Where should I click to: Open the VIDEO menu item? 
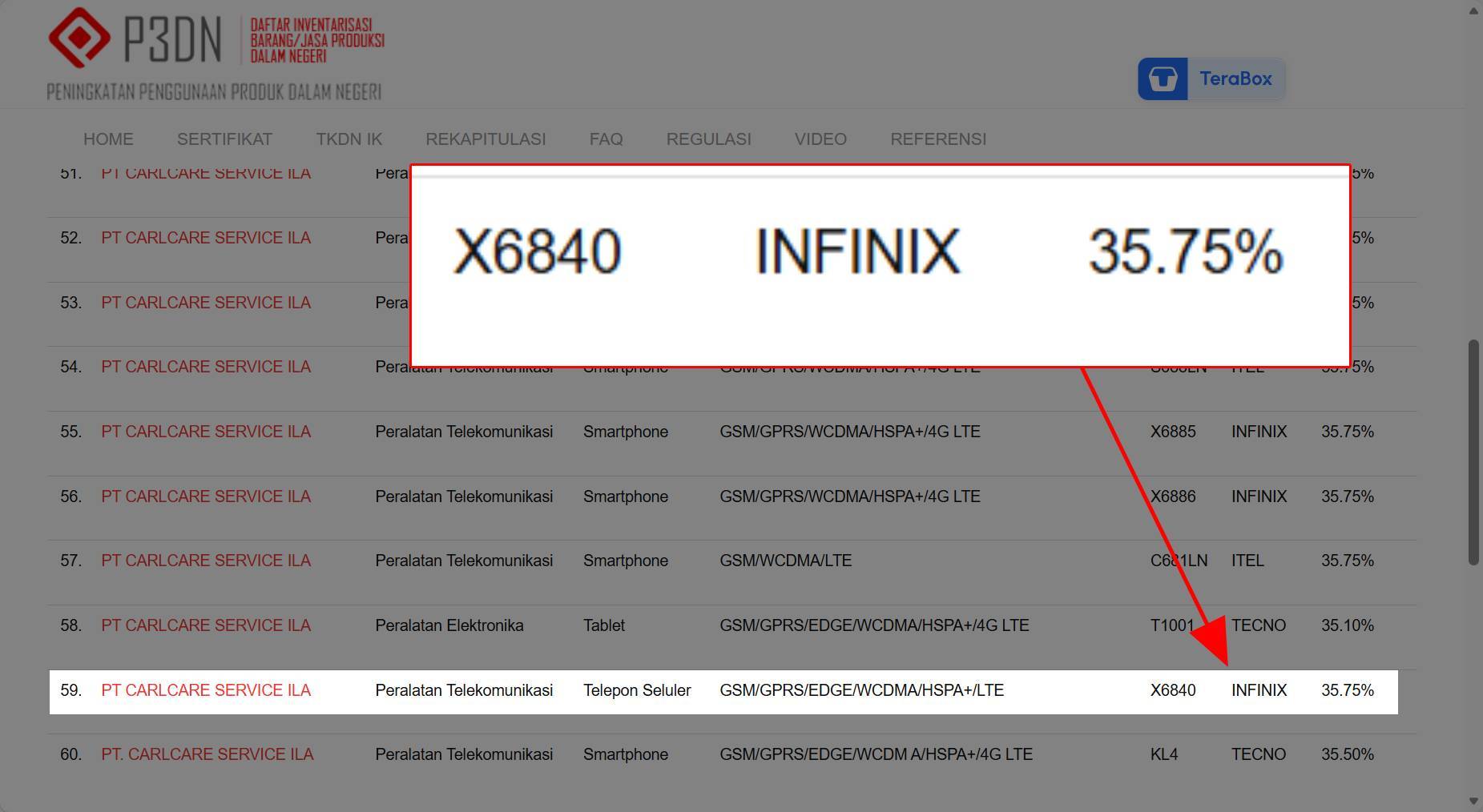(820, 139)
